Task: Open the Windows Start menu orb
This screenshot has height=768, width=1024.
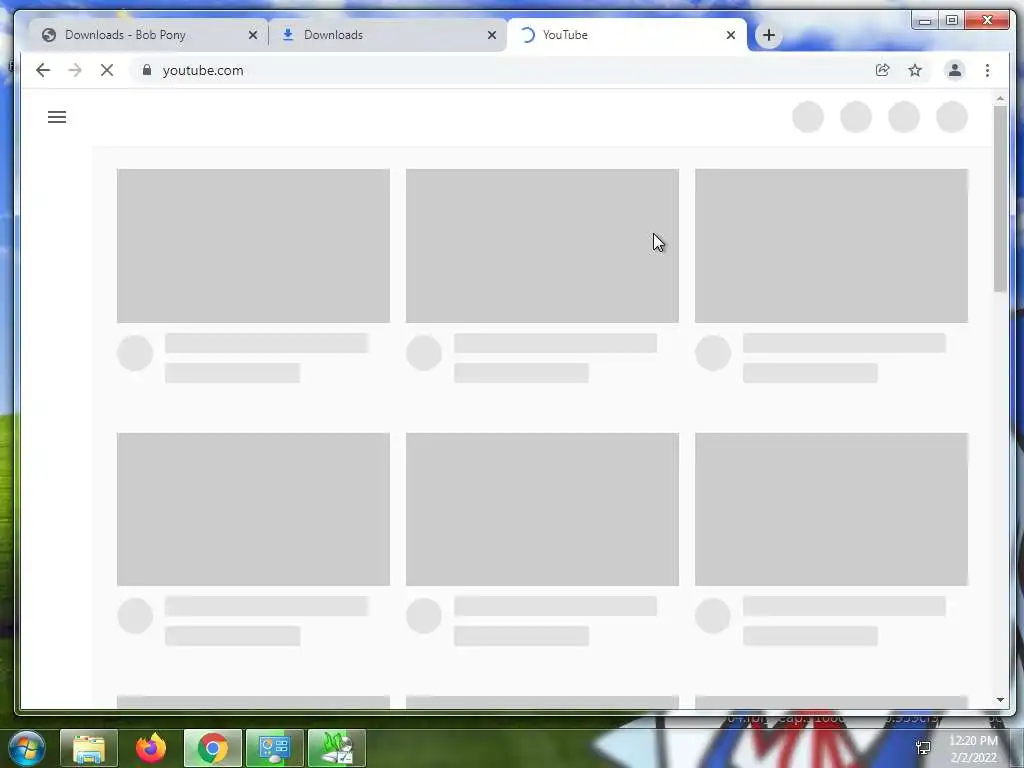Action: 27,748
